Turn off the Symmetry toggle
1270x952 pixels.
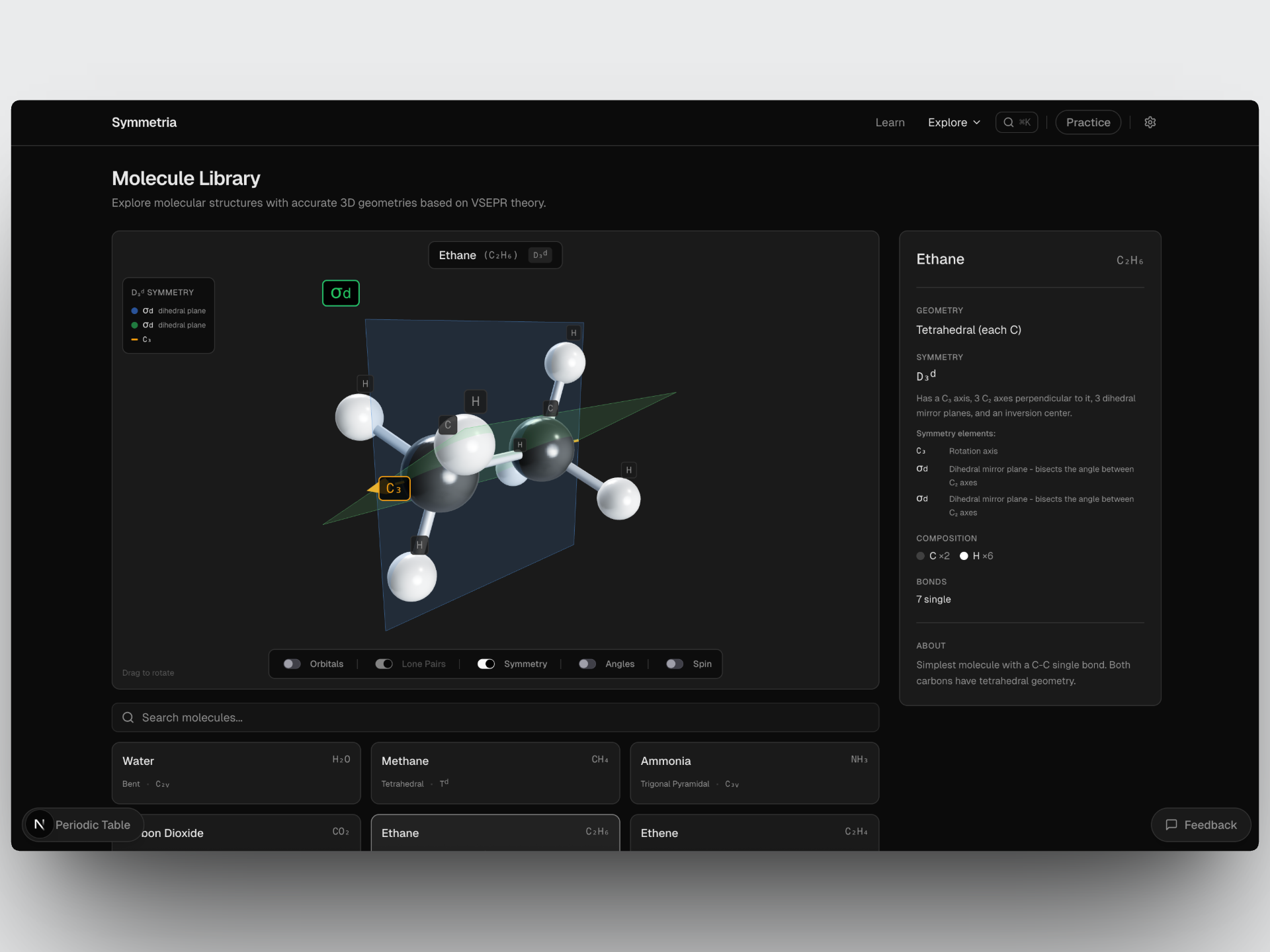[x=486, y=664]
